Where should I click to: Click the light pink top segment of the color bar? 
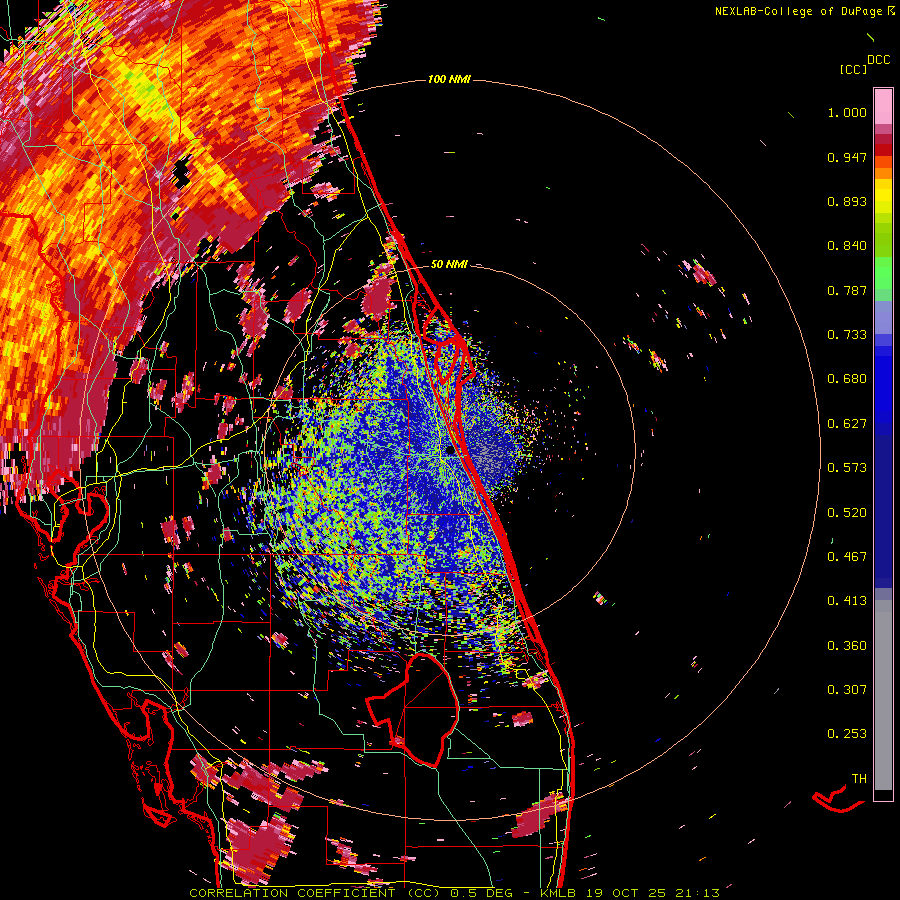pos(883,107)
